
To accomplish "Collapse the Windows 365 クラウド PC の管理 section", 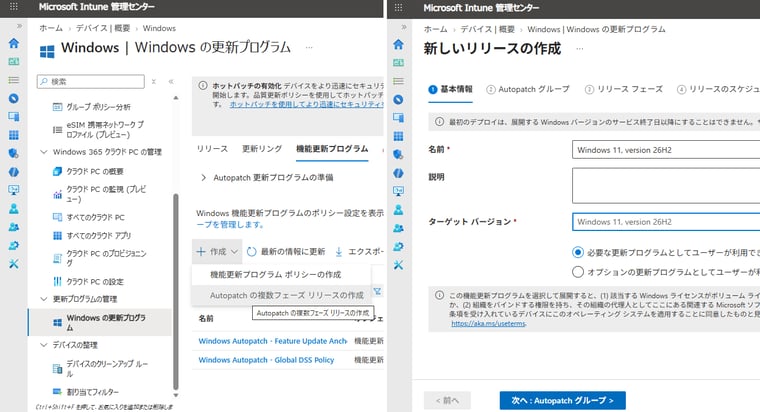I will (44, 152).
